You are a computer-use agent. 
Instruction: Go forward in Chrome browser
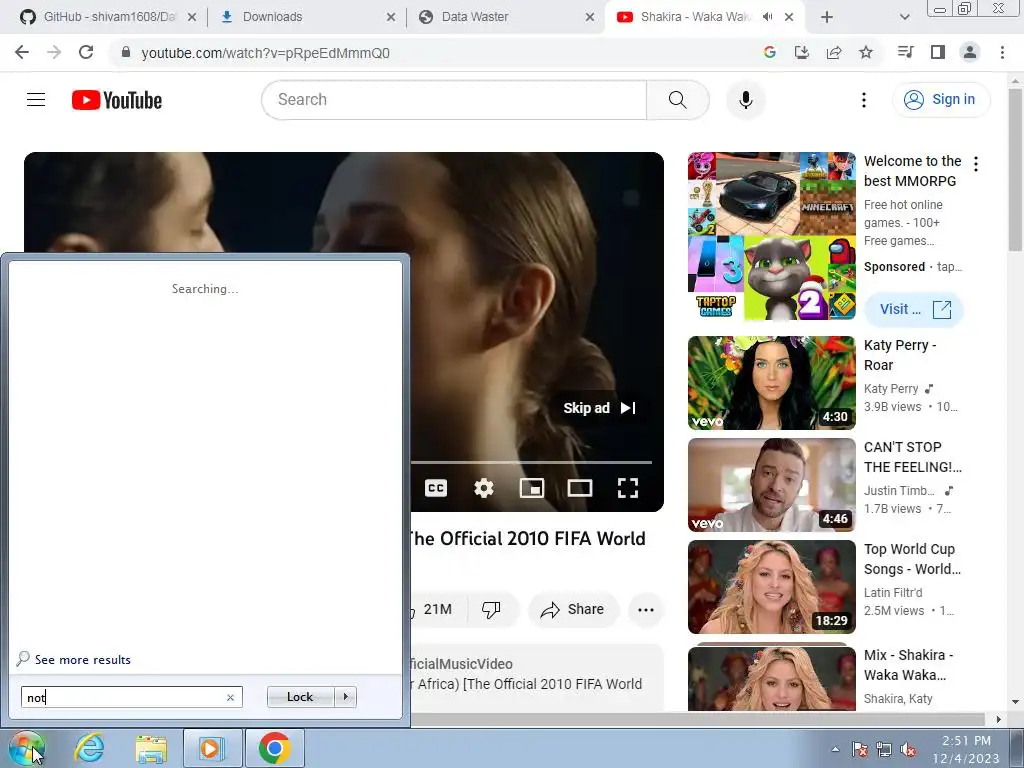tap(54, 53)
